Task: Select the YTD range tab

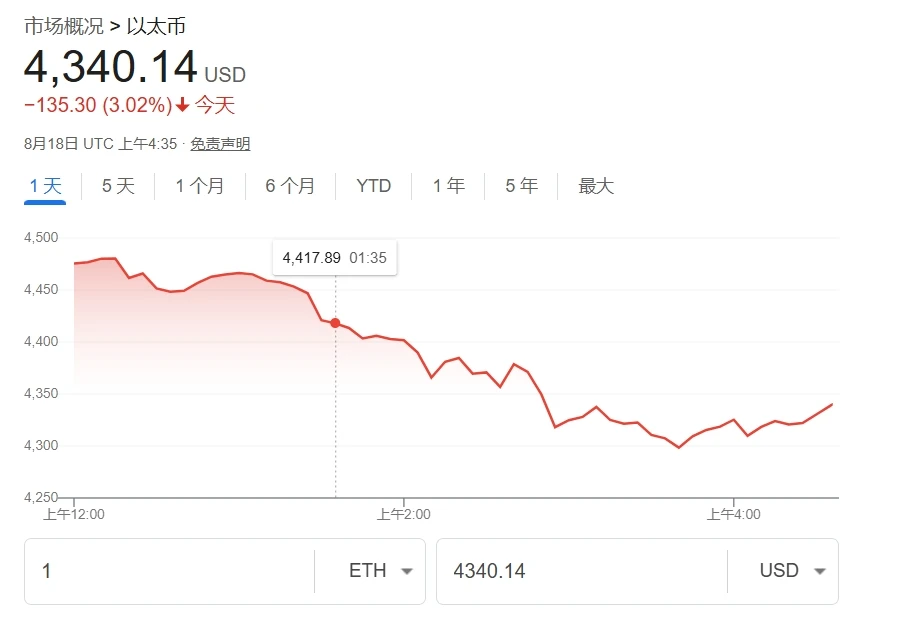Action: [x=374, y=186]
